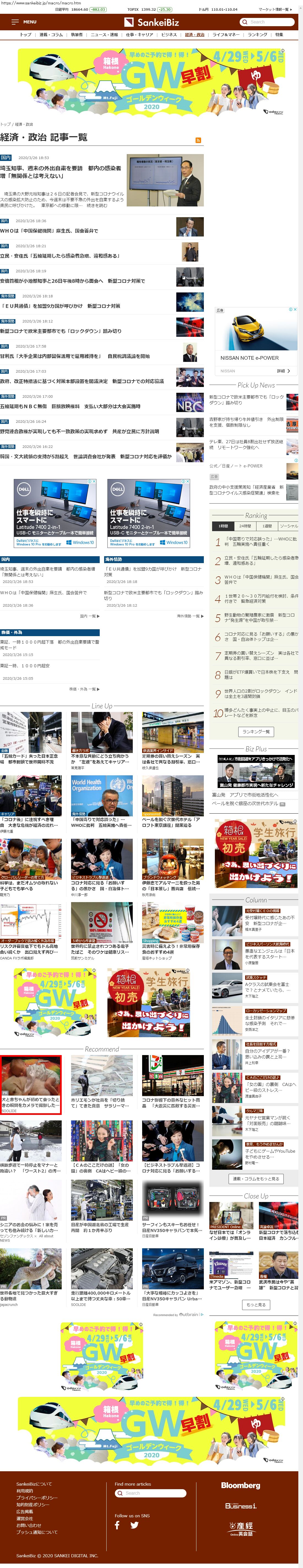Open the Bloomberg logo link in footer

tap(240, 1486)
